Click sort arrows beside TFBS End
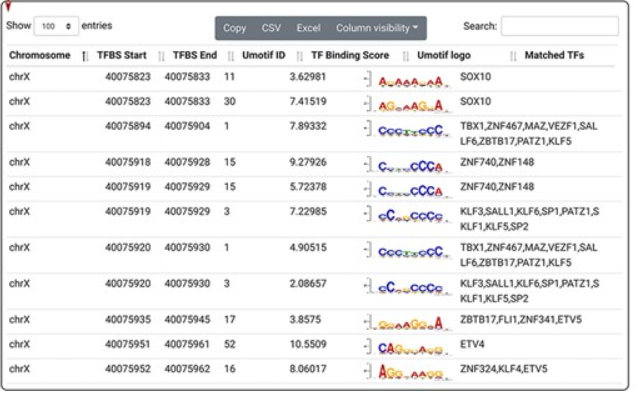 click(x=230, y=56)
